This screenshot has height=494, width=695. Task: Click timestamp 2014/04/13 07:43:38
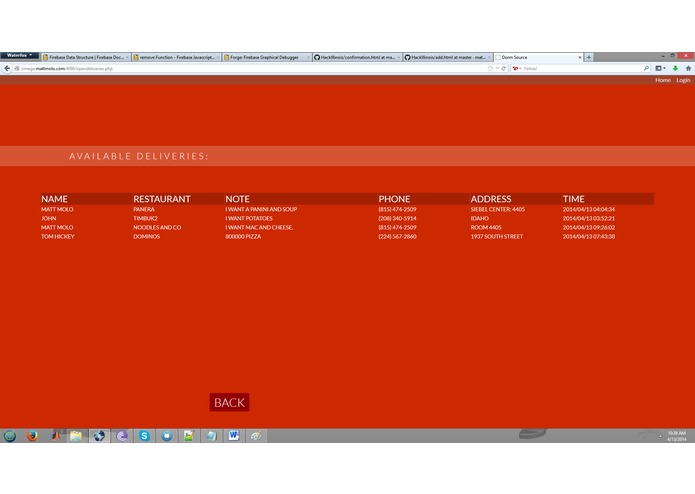(x=589, y=237)
